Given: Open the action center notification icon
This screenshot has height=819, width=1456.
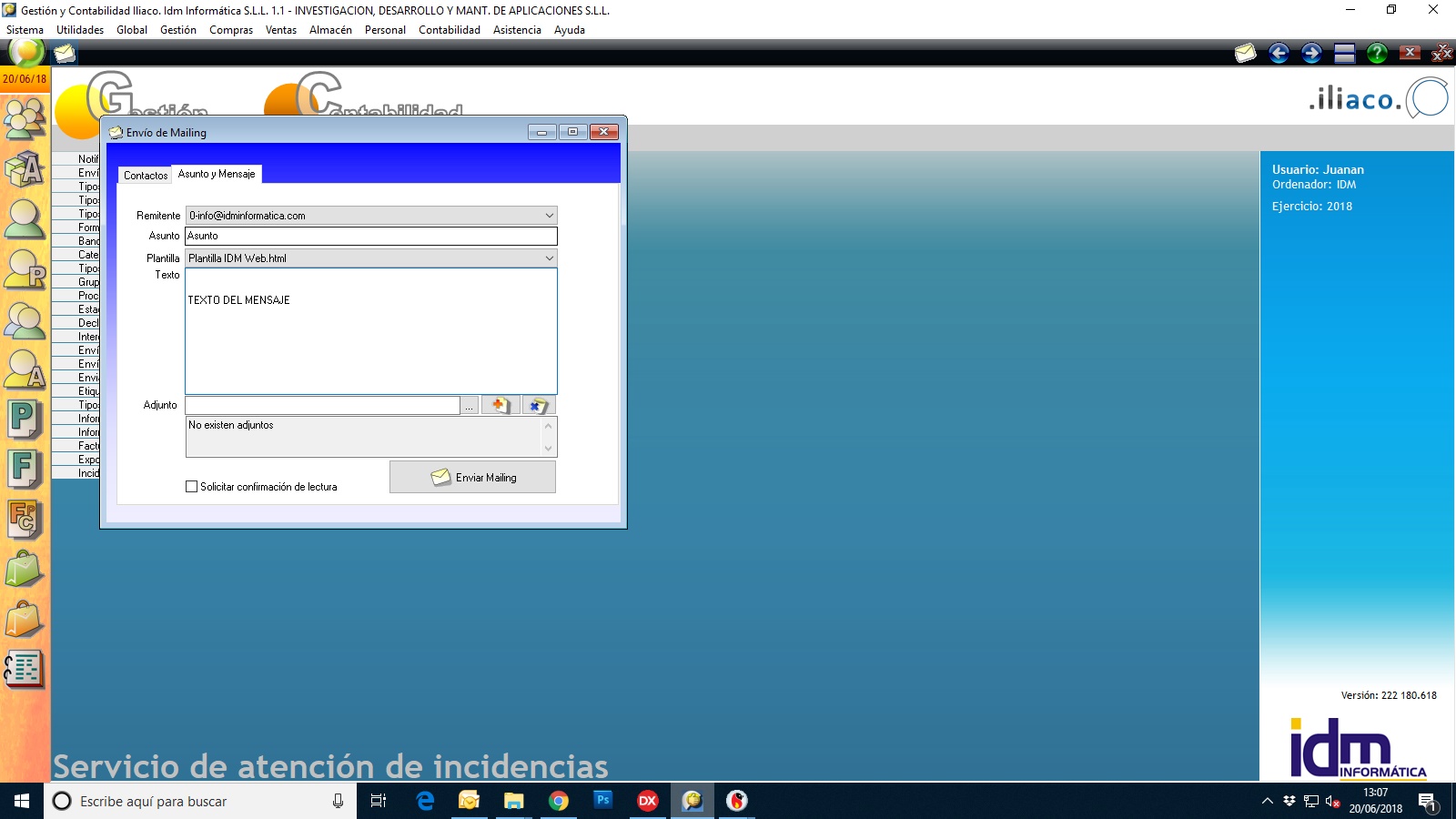Looking at the screenshot, I should tap(1427, 802).
